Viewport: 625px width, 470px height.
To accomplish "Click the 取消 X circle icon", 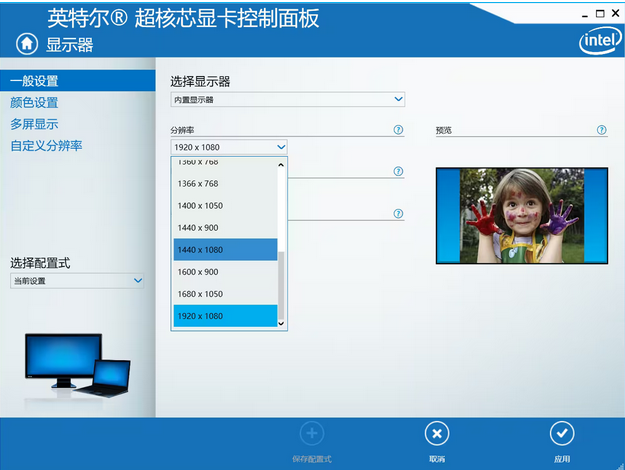I will point(436,433).
